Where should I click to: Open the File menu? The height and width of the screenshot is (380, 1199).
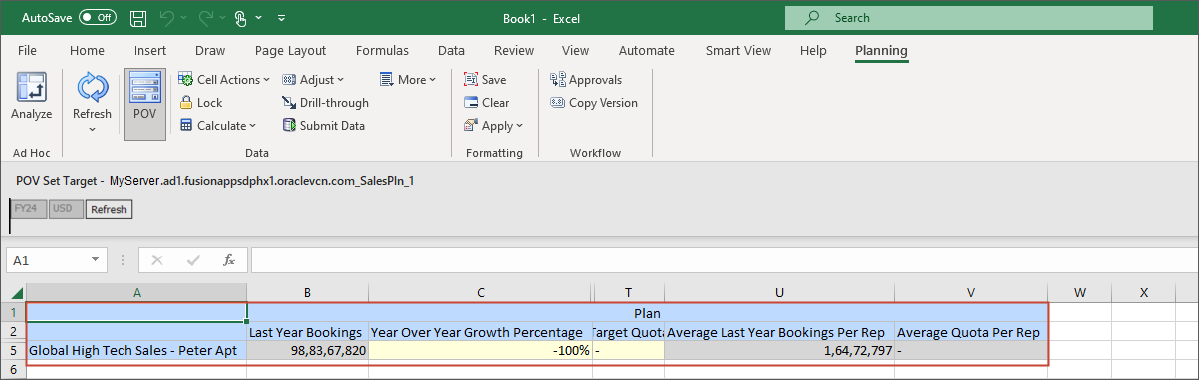point(27,50)
